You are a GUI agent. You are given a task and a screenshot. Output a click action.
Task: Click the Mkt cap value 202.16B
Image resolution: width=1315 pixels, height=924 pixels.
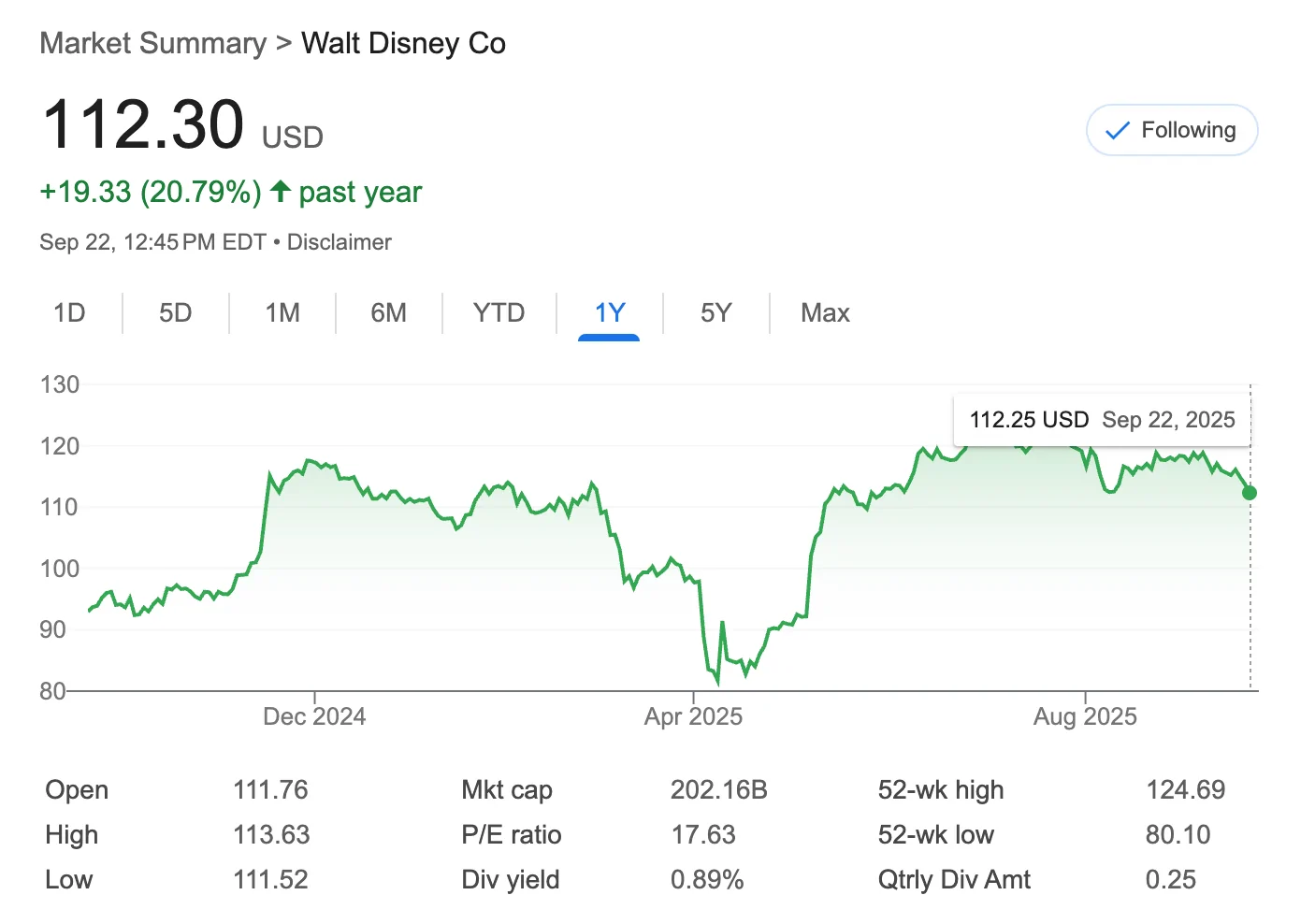pos(718,790)
